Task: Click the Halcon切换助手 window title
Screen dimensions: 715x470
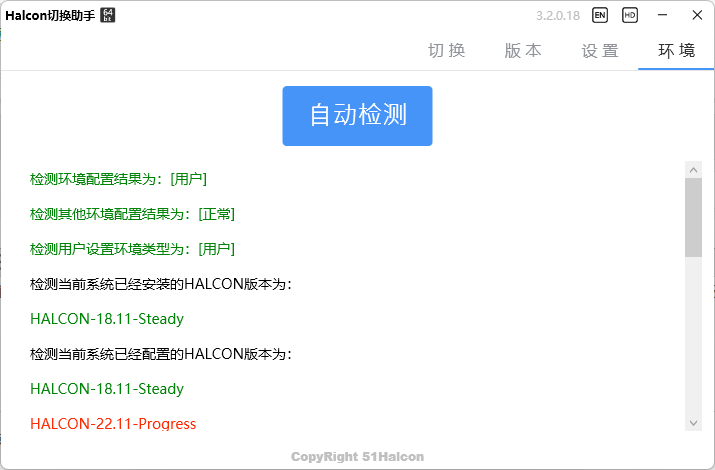Action: coord(50,15)
